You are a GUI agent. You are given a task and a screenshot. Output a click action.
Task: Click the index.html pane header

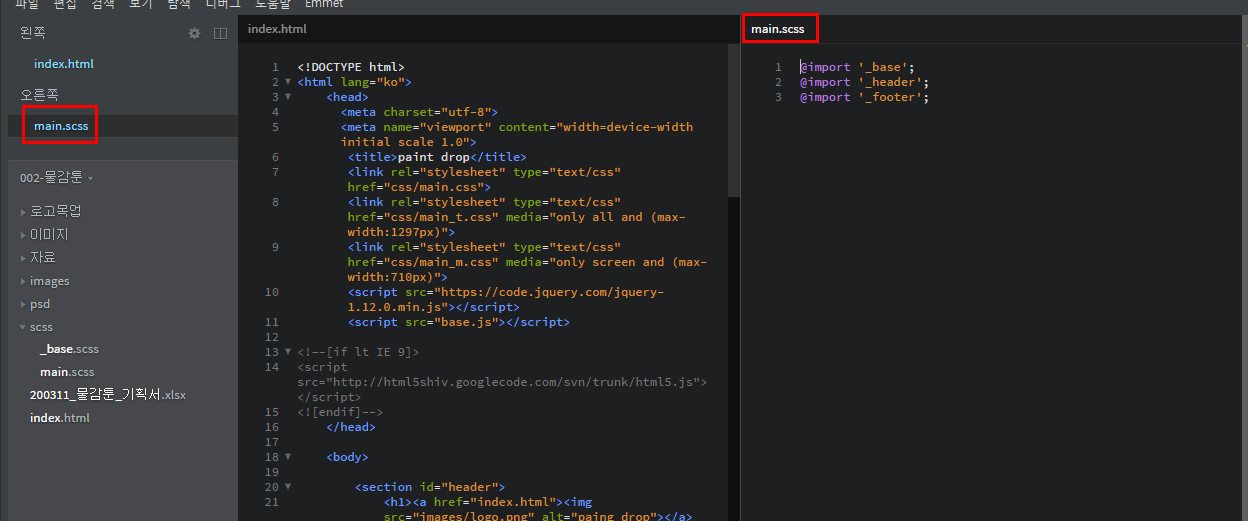[277, 29]
